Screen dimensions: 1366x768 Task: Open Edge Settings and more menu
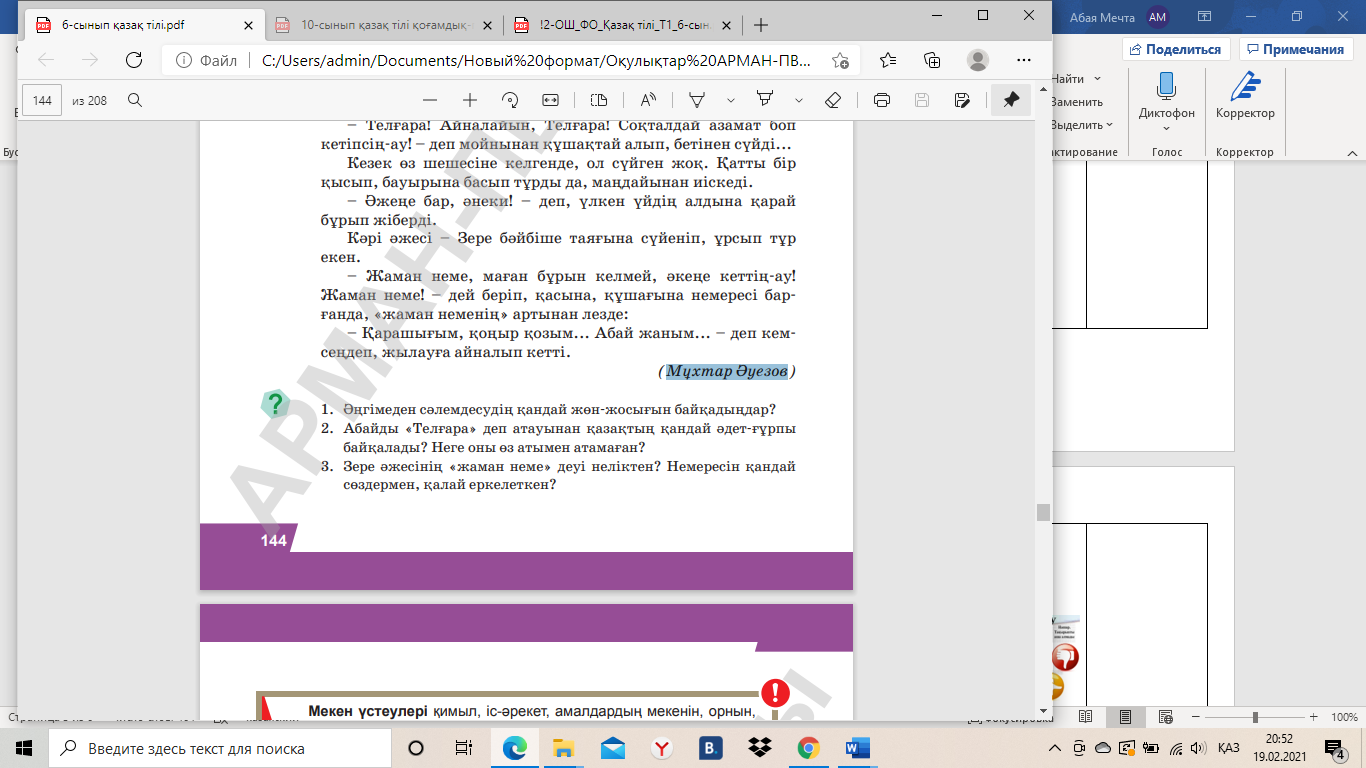1022,60
